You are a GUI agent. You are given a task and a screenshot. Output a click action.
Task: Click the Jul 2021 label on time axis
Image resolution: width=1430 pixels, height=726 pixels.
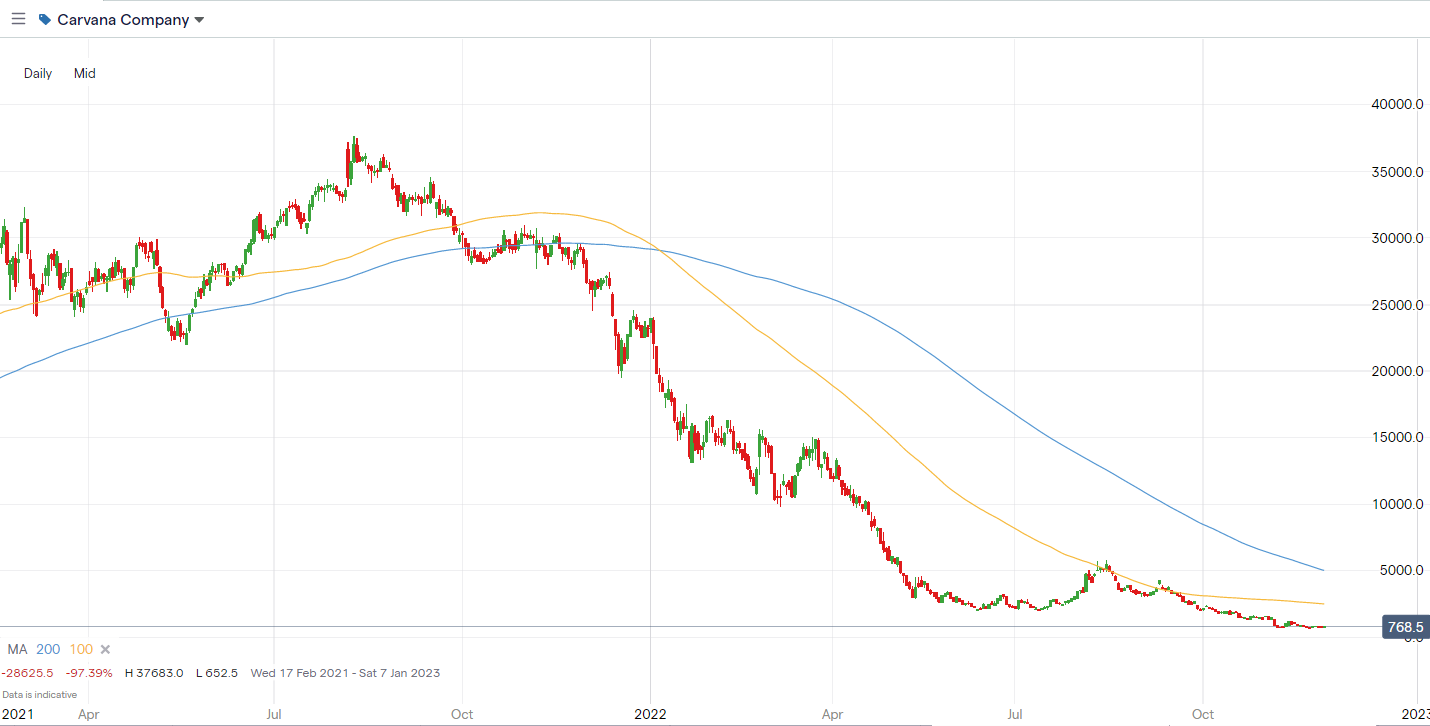(274, 714)
